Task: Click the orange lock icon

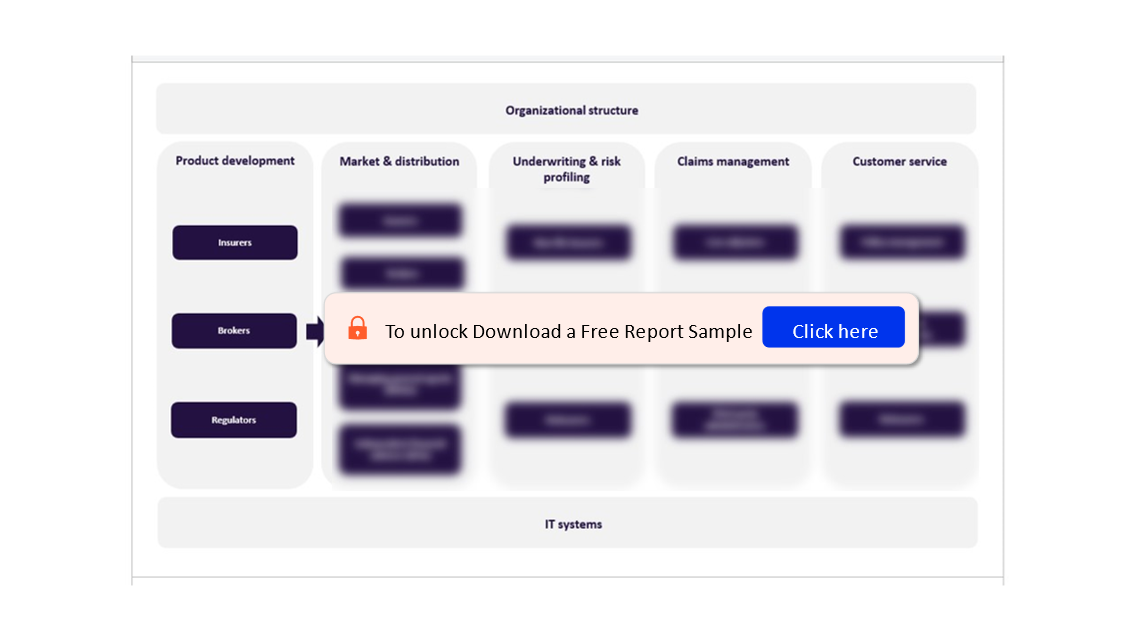Action: 357,328
